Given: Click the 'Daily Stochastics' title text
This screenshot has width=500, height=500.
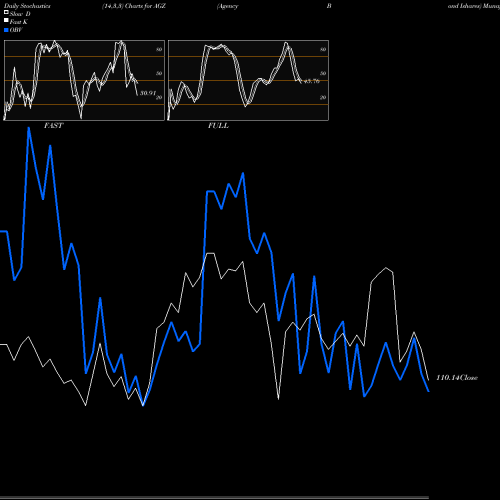Looking at the screenshot, I should [27, 6].
